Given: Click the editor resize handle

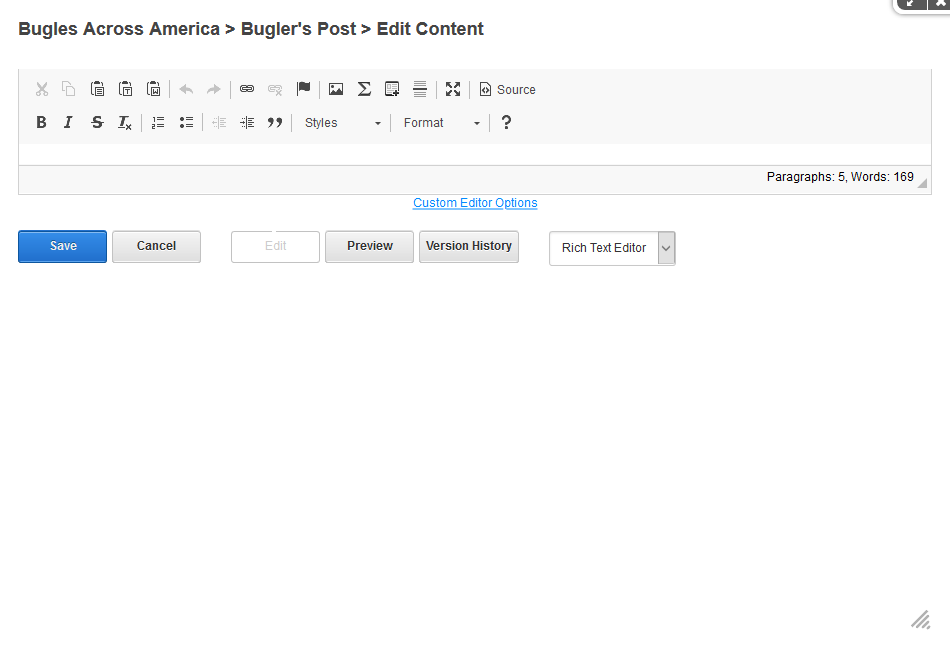Looking at the screenshot, I should tap(922, 183).
